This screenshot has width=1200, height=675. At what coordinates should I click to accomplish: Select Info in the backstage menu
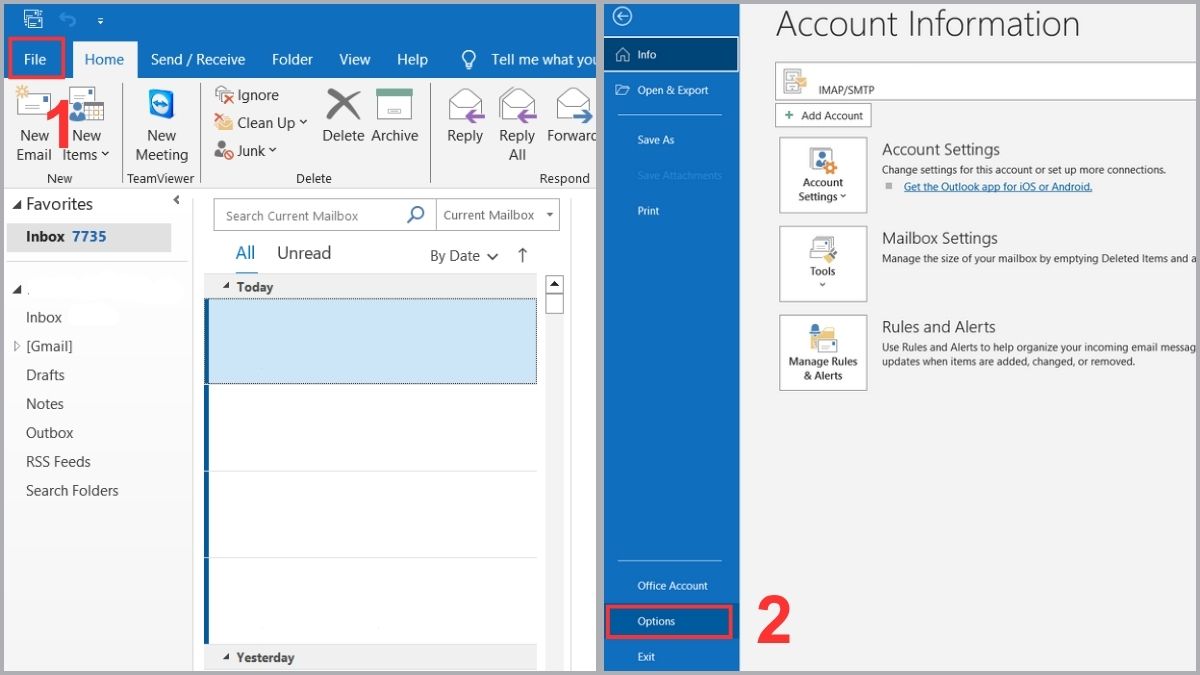click(671, 55)
